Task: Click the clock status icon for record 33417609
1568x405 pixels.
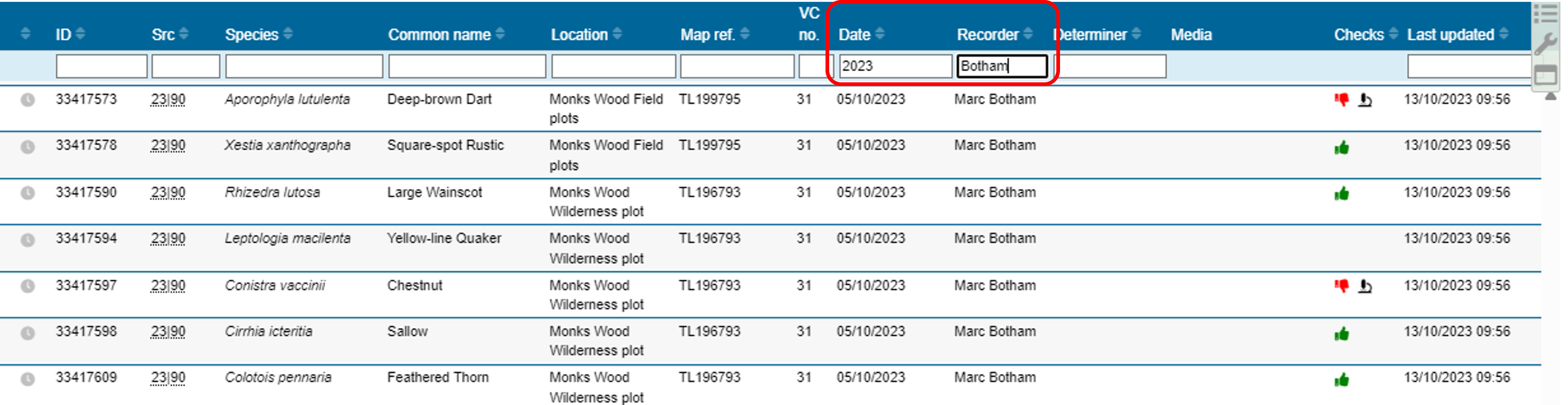Action: [x=27, y=379]
